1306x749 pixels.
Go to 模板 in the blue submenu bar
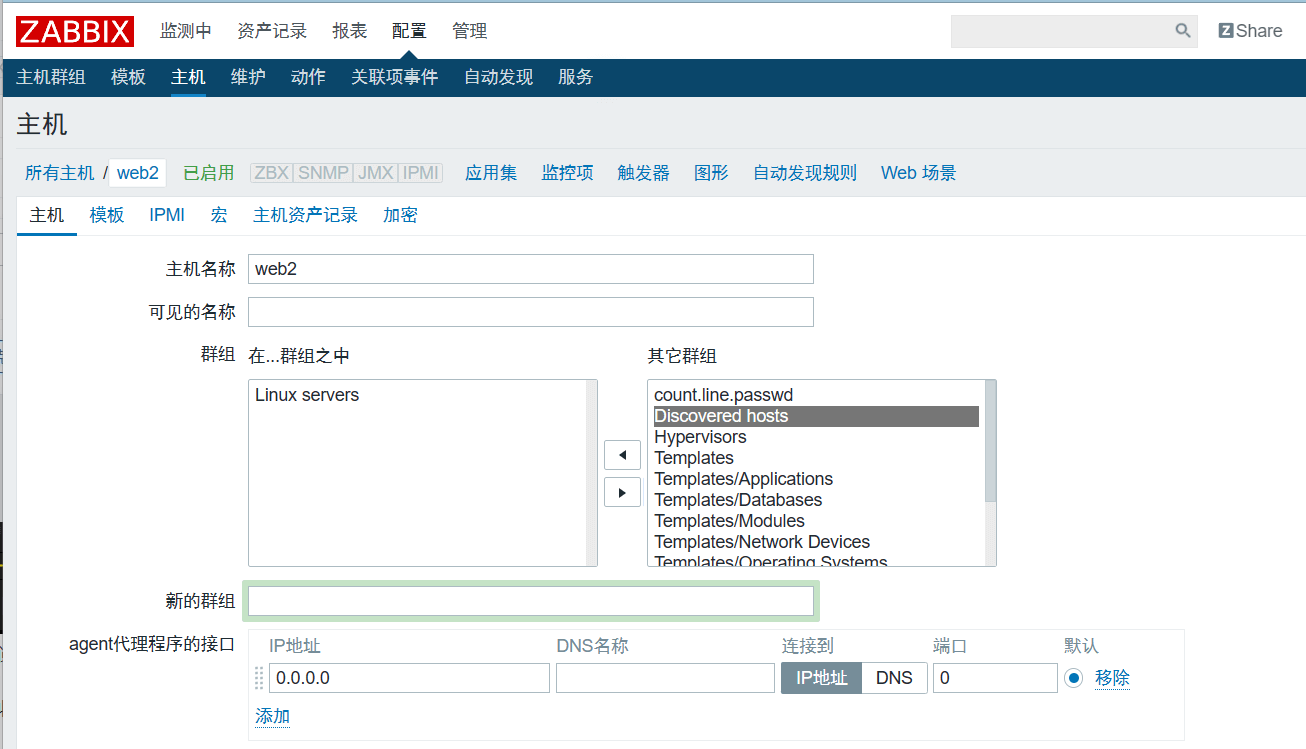[128, 77]
